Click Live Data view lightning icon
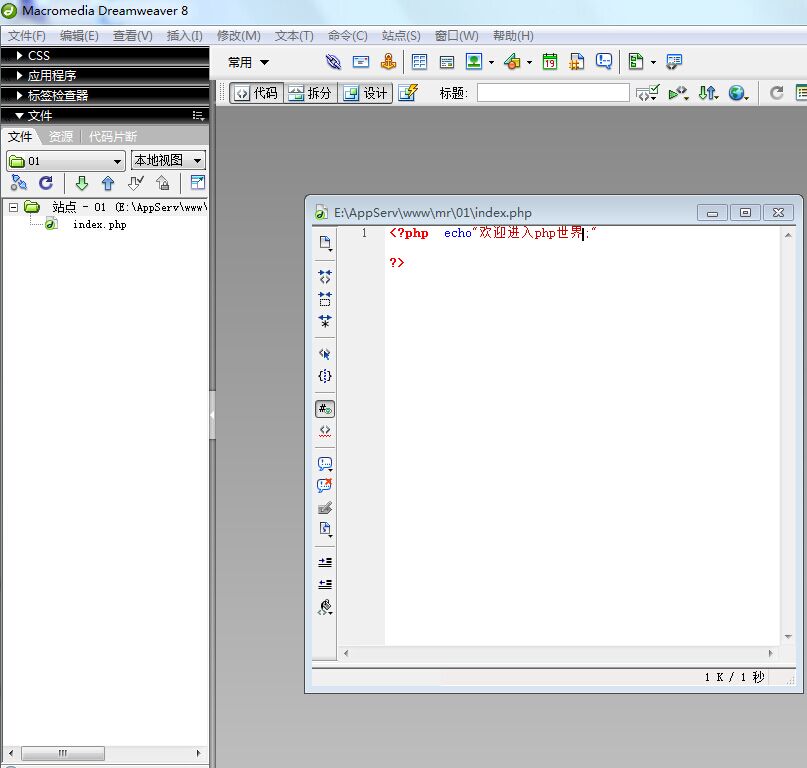 point(408,93)
